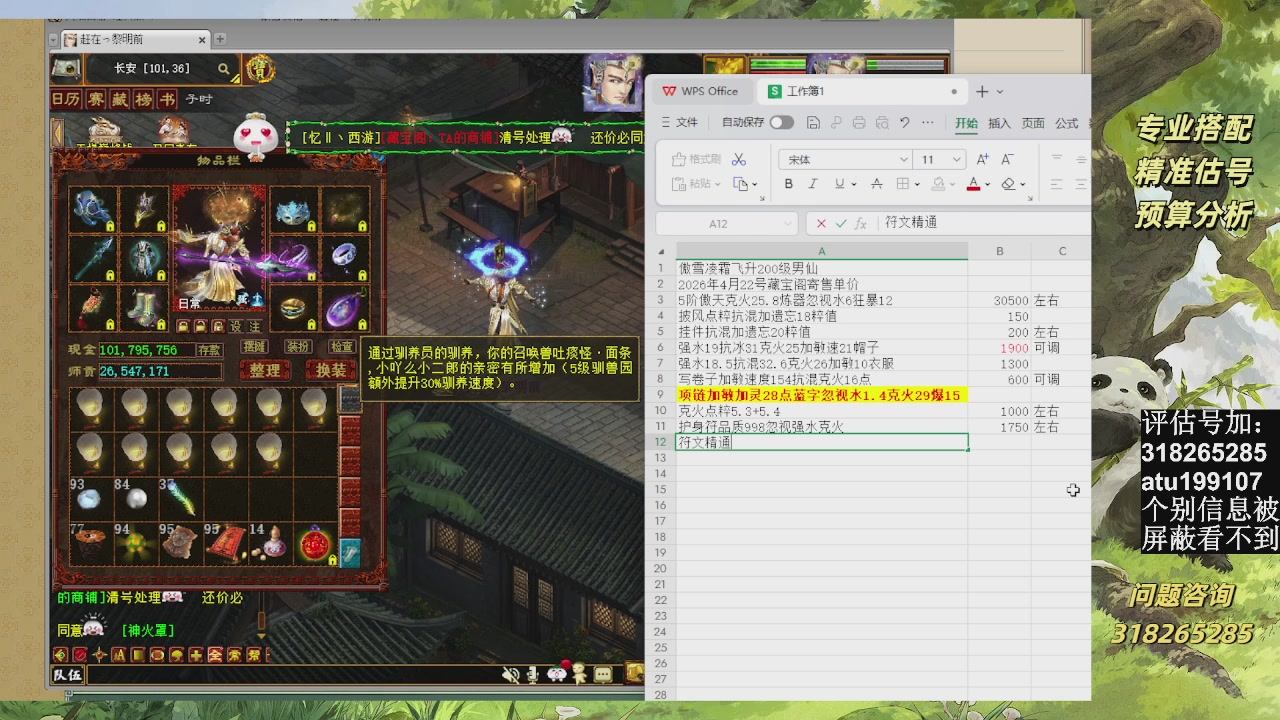Click the scissors cut icon
The width and height of the screenshot is (1280, 720).
point(739,159)
